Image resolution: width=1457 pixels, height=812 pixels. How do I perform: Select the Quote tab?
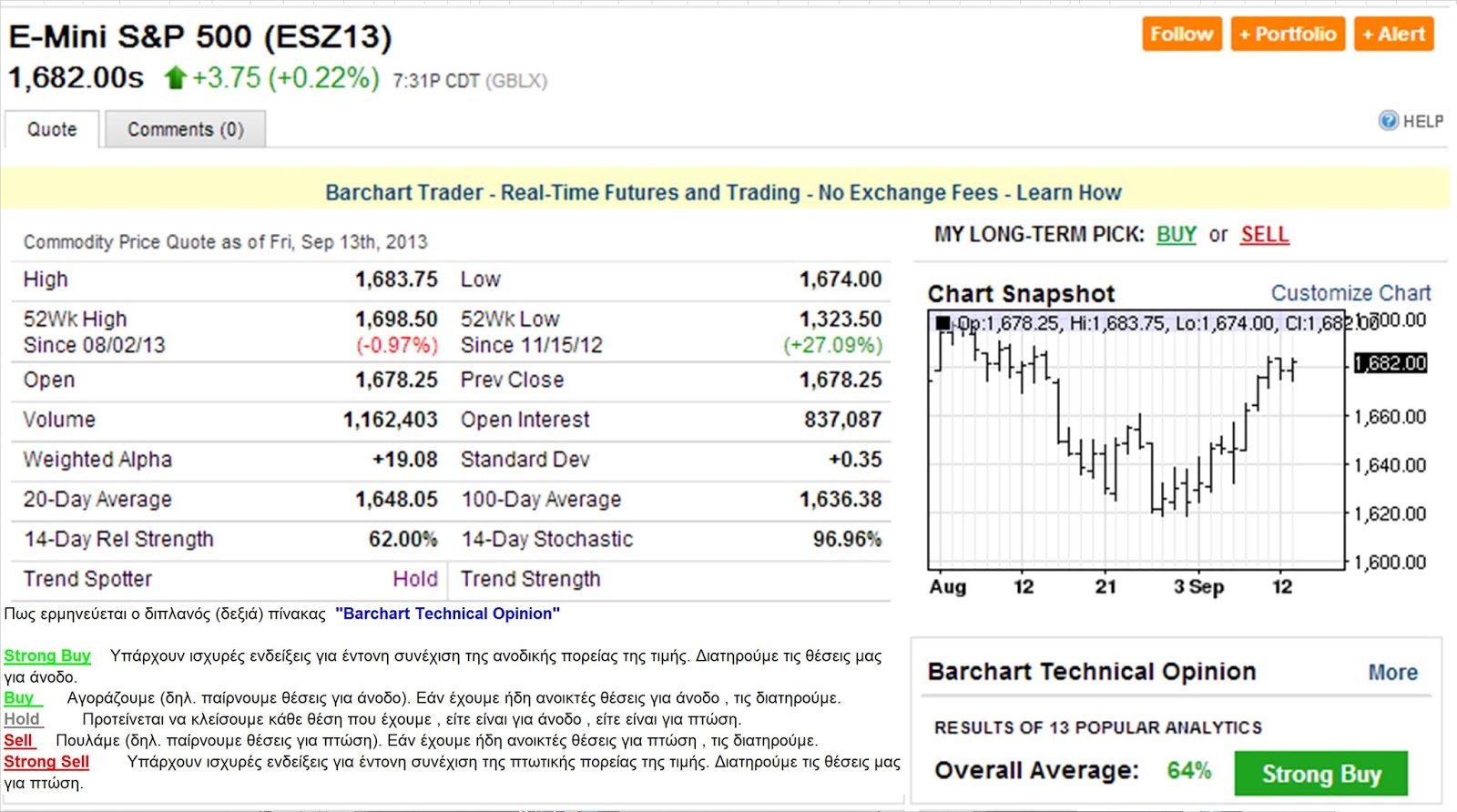(52, 129)
